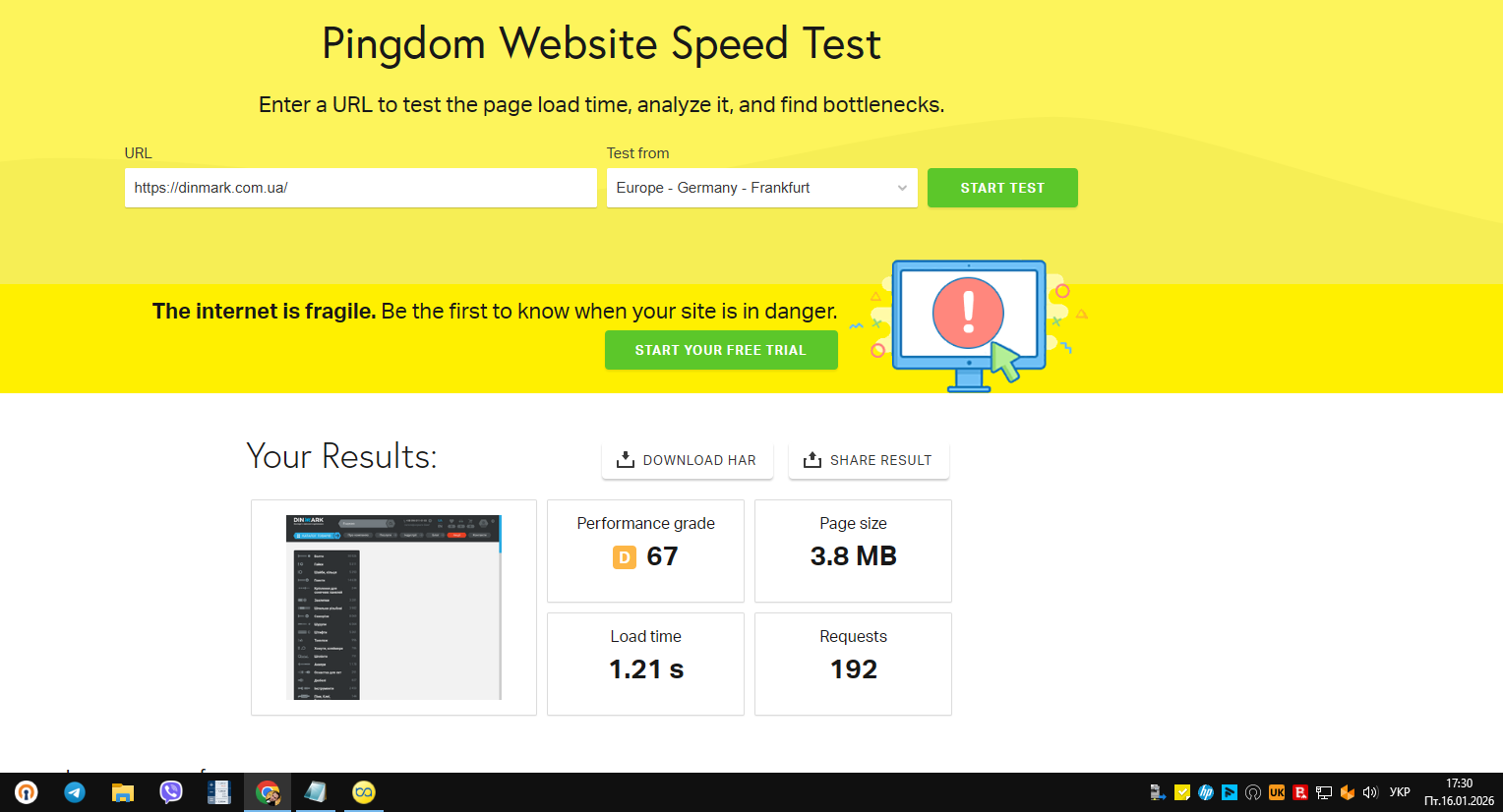Click the Performance grade value 67
Screen dimensions: 1503x812
click(662, 556)
